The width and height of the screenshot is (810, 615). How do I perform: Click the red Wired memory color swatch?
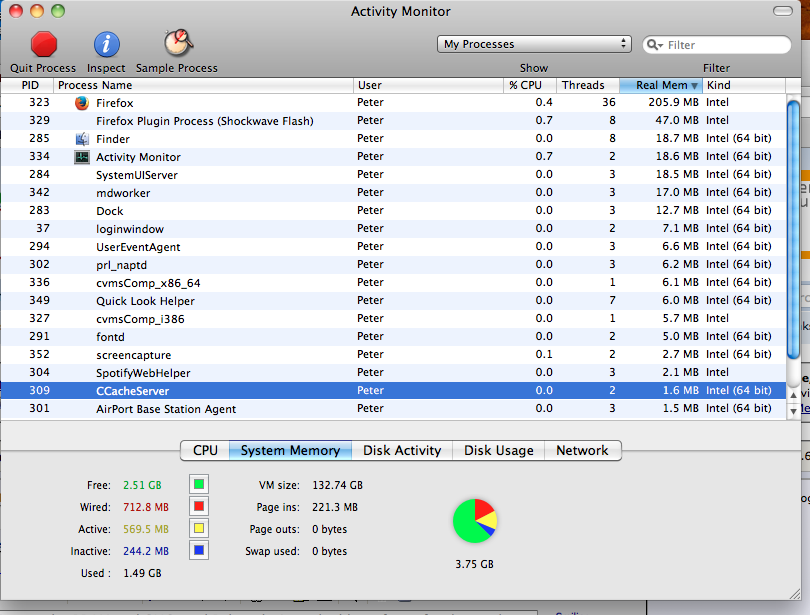point(199,507)
